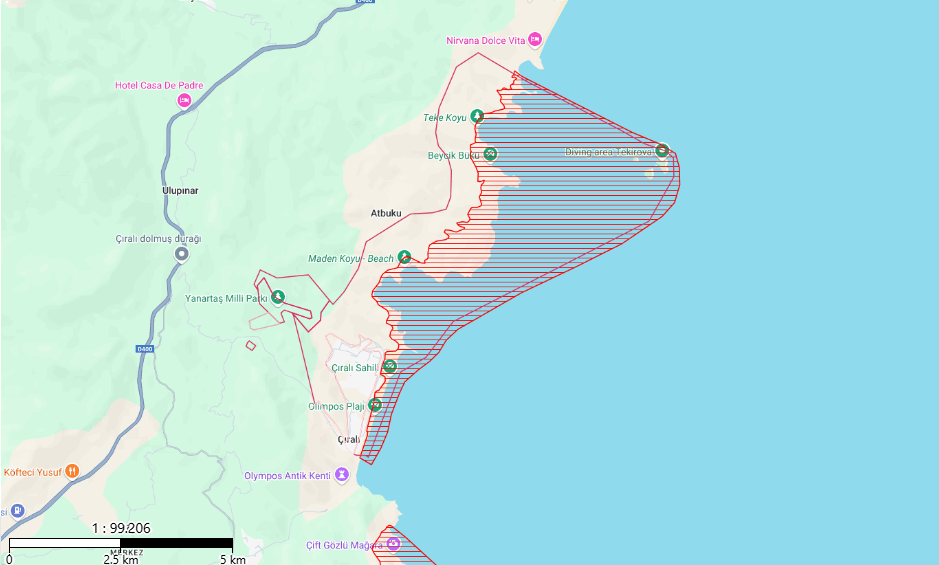Click the Atbuku place label
Viewport: 939px width, 565px height.
click(x=386, y=213)
